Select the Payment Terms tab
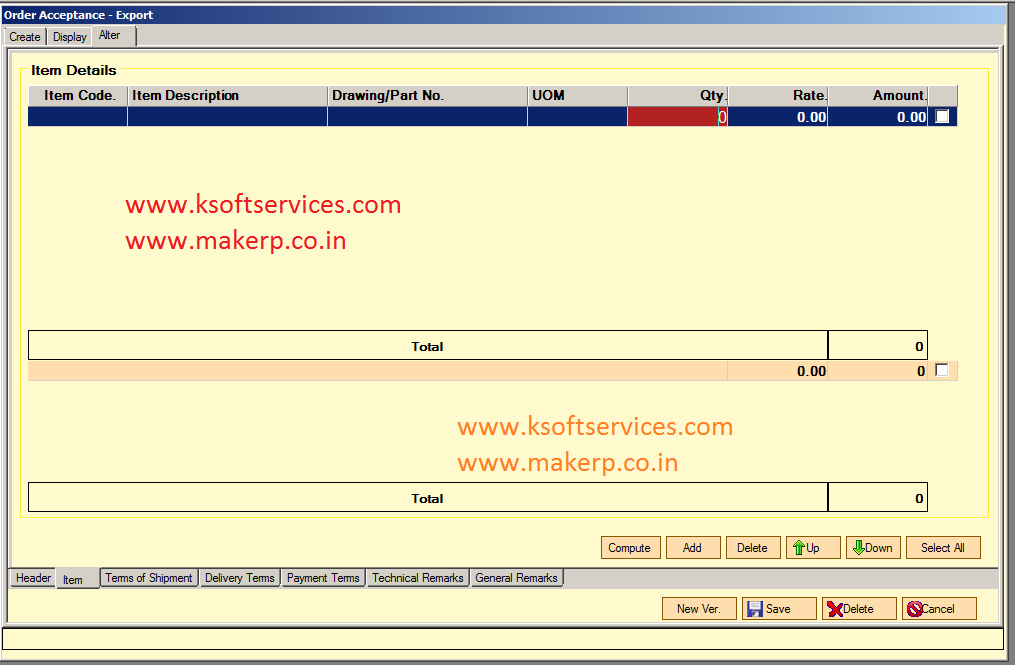The image size is (1015, 665). pos(323,578)
